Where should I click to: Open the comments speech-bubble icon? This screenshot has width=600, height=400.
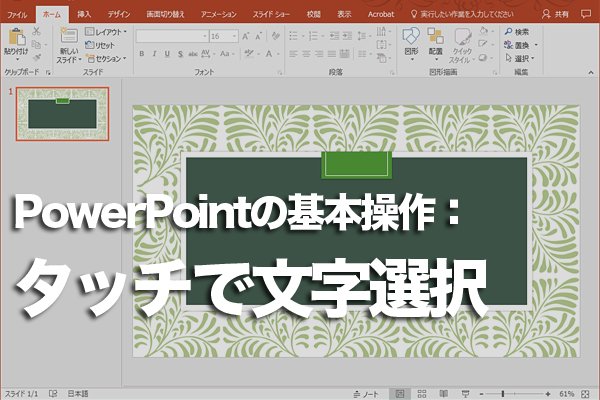click(x=585, y=14)
